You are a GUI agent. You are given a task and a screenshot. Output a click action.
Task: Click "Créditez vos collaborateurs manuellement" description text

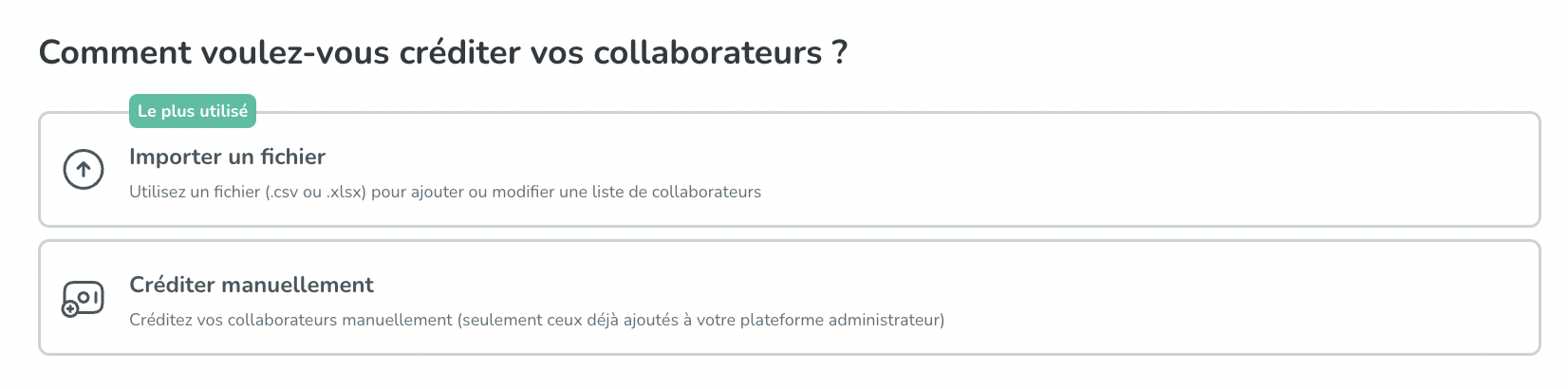[x=291, y=320]
